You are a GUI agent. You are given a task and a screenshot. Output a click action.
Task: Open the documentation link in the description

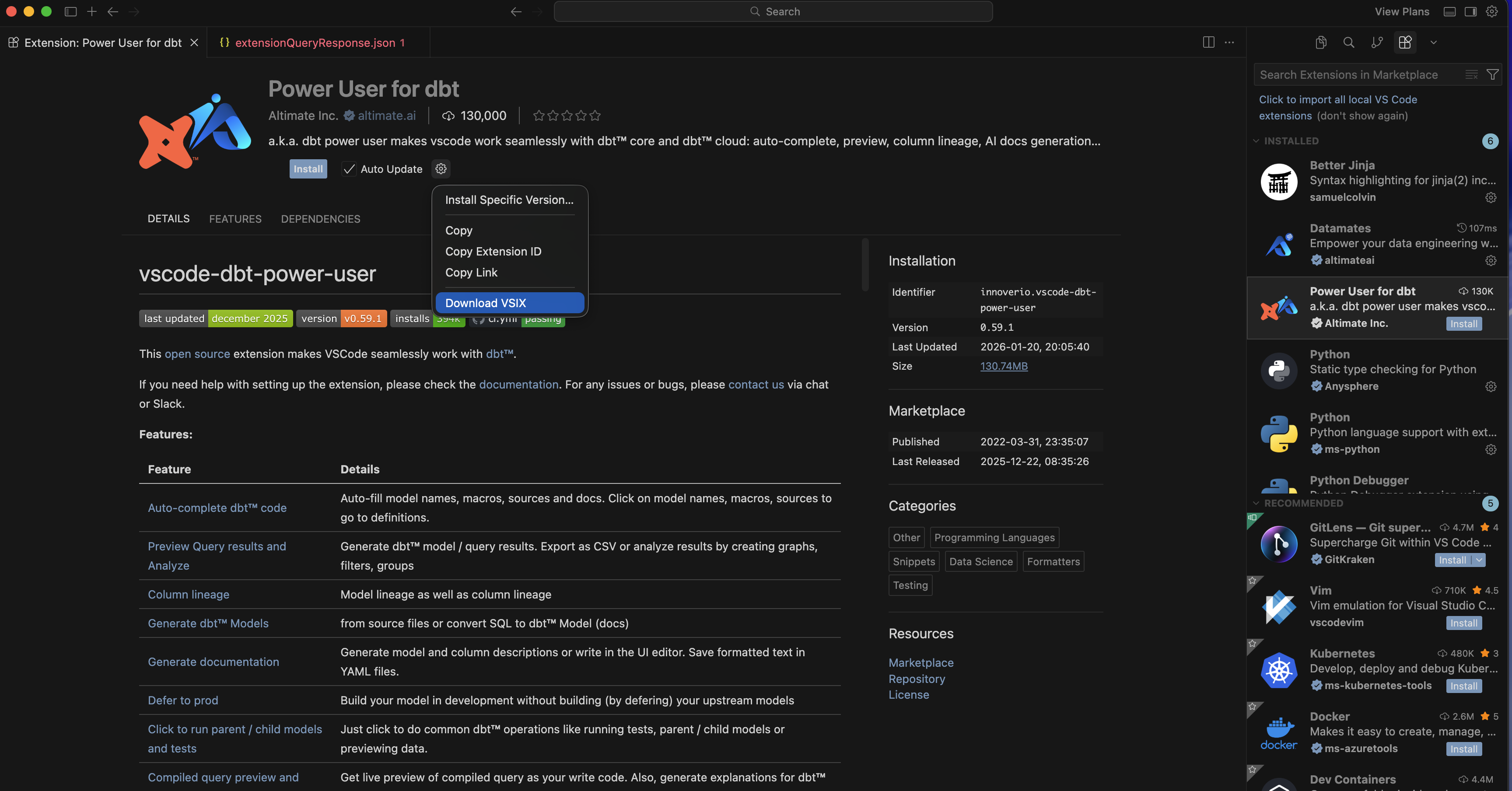518,385
